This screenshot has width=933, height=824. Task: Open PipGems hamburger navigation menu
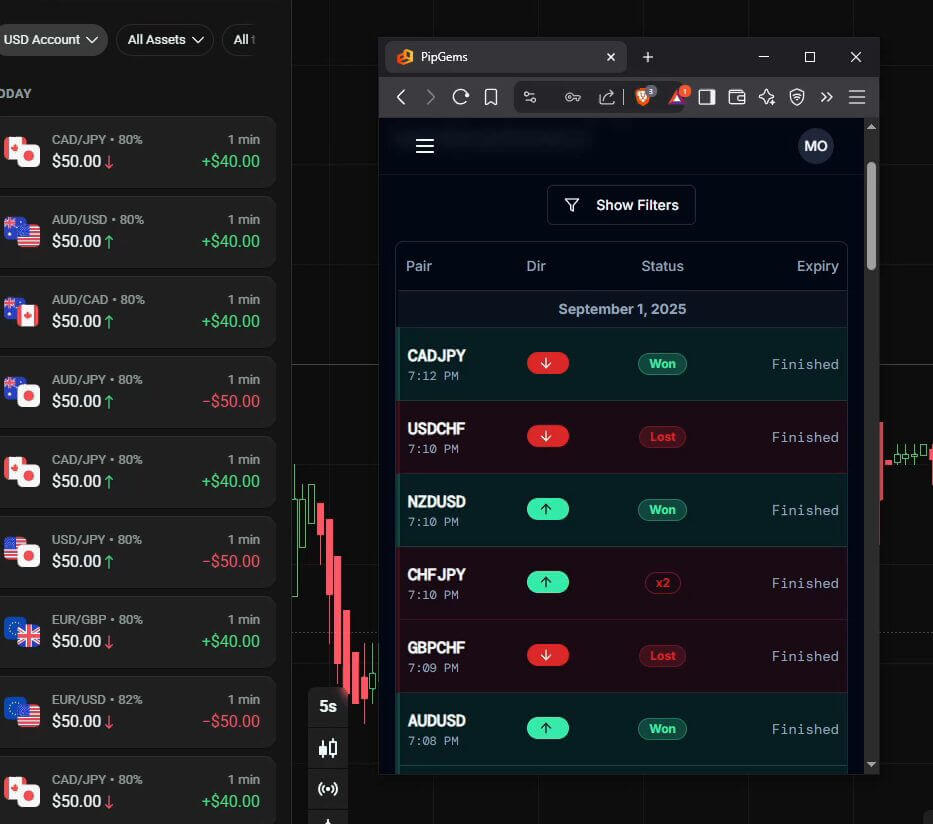pos(424,146)
